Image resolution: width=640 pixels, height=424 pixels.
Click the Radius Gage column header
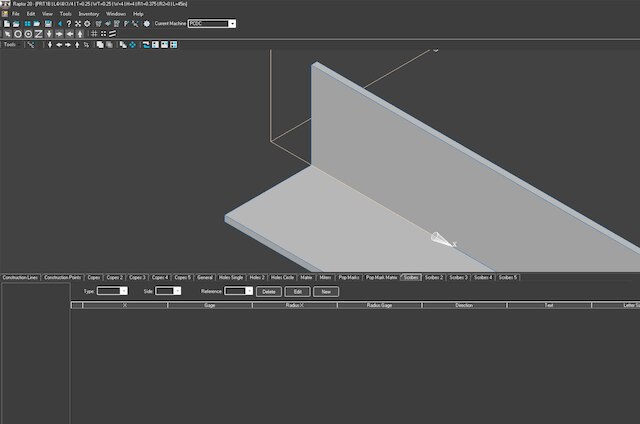click(379, 304)
